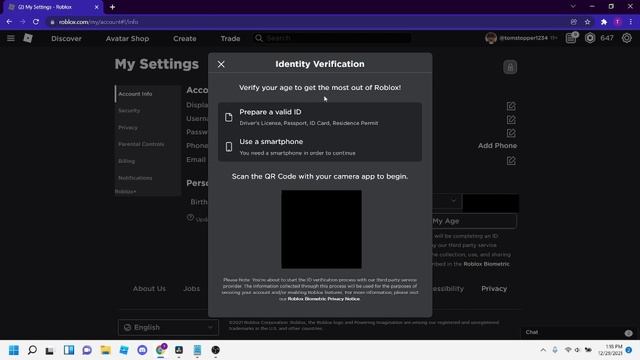Click Add Phone link
Screen dimensions: 640x360
click(x=497, y=146)
